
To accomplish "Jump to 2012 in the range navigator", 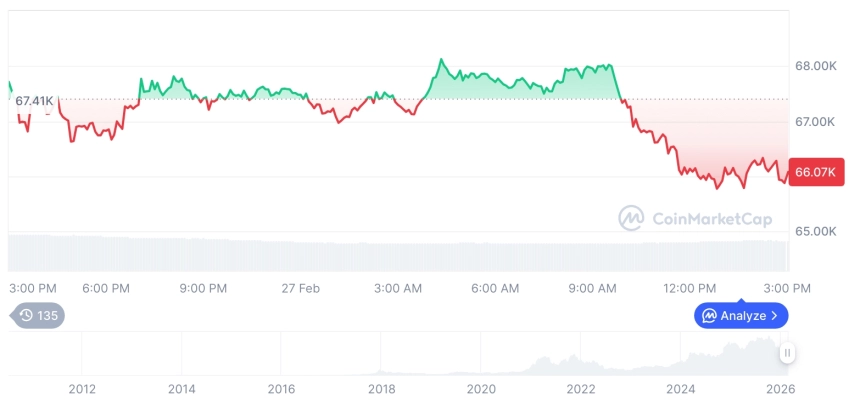I will pyautogui.click(x=81, y=389).
